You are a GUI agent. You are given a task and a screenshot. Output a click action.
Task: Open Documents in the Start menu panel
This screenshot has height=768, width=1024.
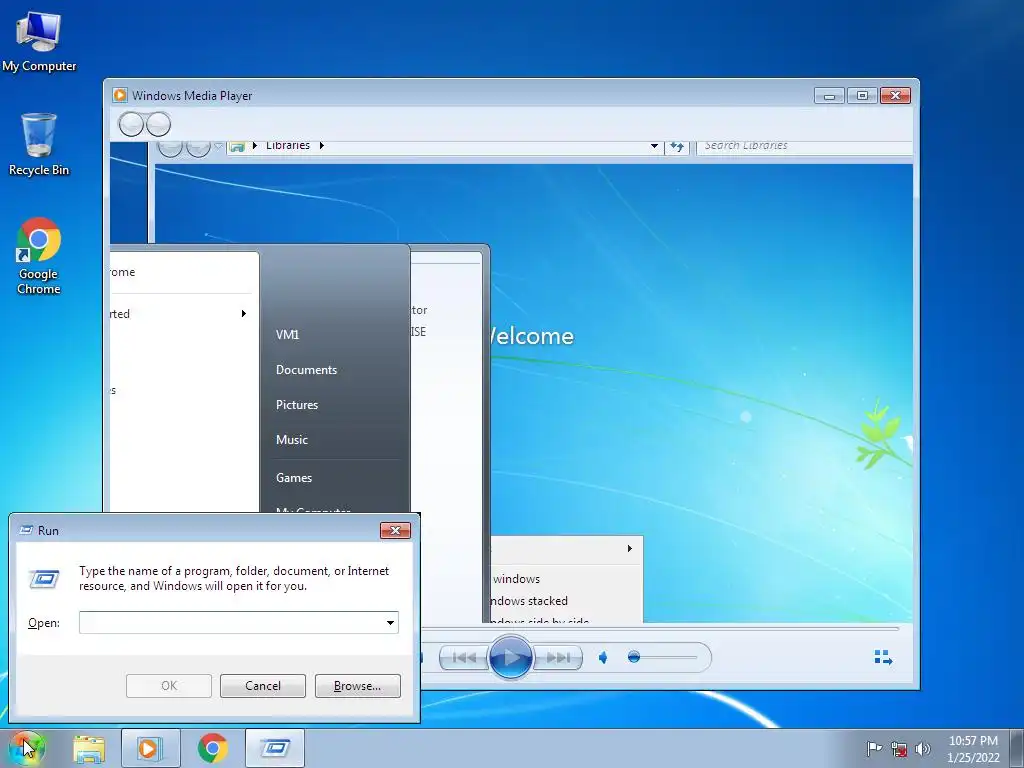coord(306,370)
